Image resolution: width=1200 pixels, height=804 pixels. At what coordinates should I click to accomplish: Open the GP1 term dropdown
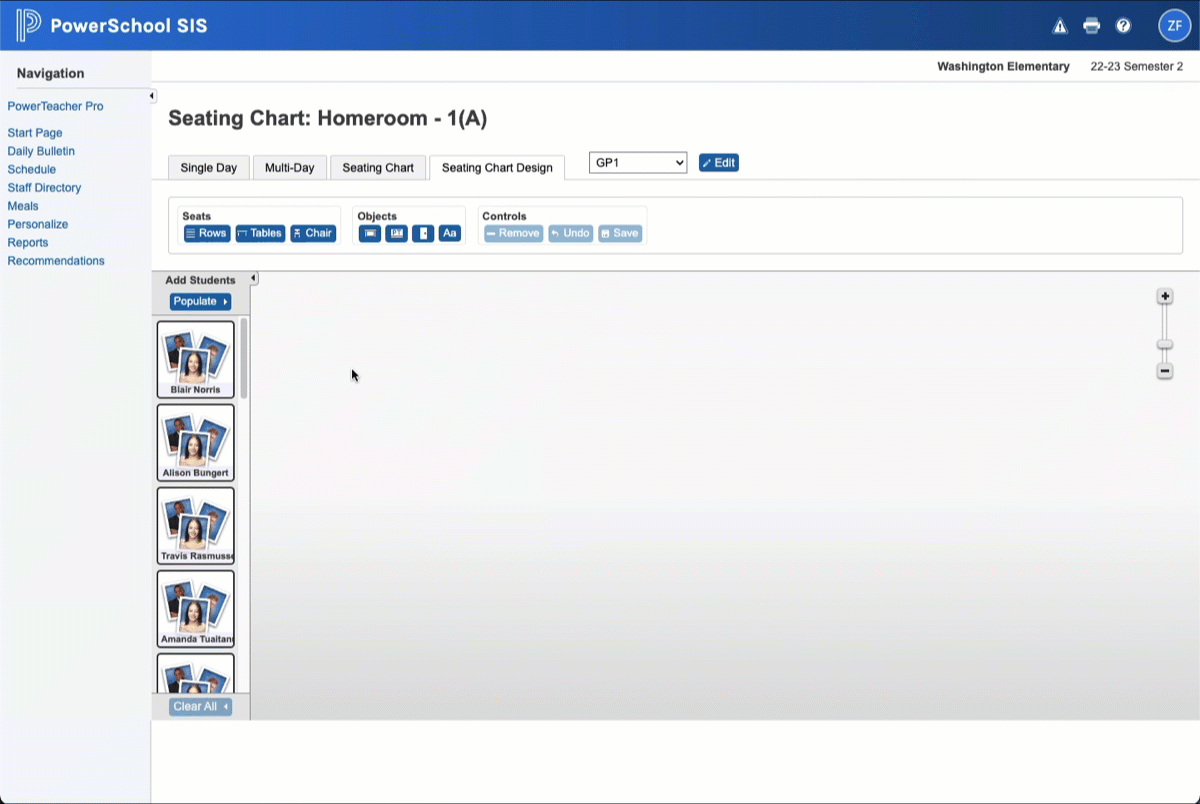(638, 162)
